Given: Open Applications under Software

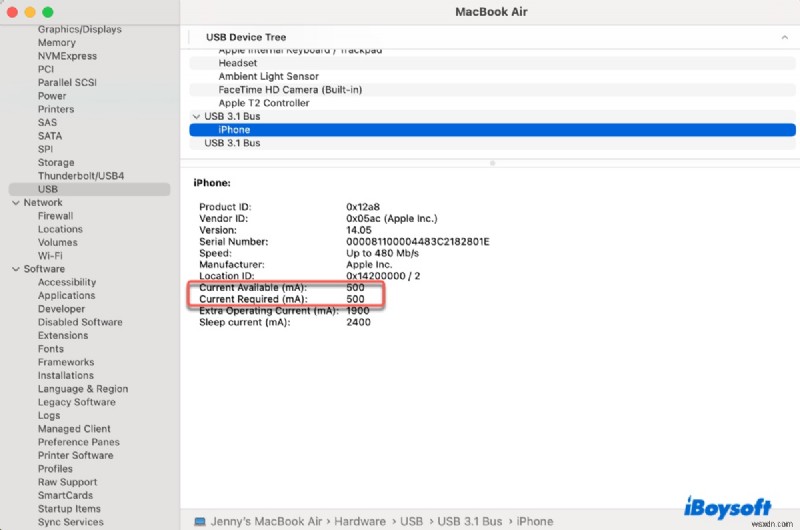Looking at the screenshot, I should coord(66,295).
